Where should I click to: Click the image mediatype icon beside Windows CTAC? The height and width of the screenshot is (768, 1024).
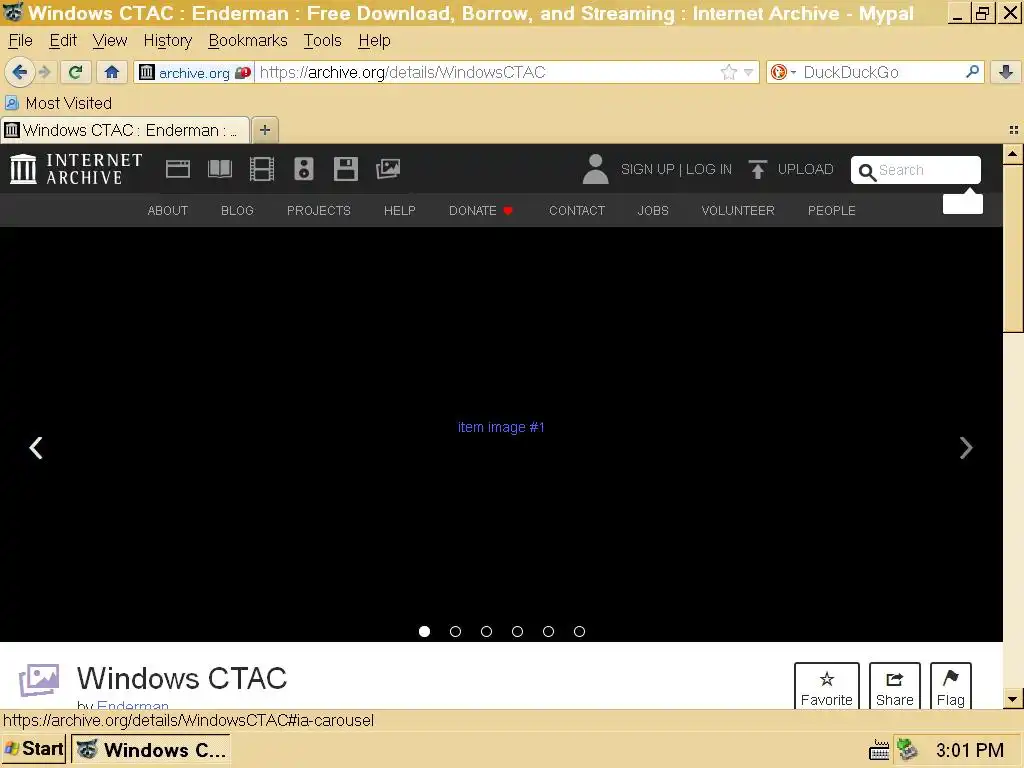(x=39, y=680)
